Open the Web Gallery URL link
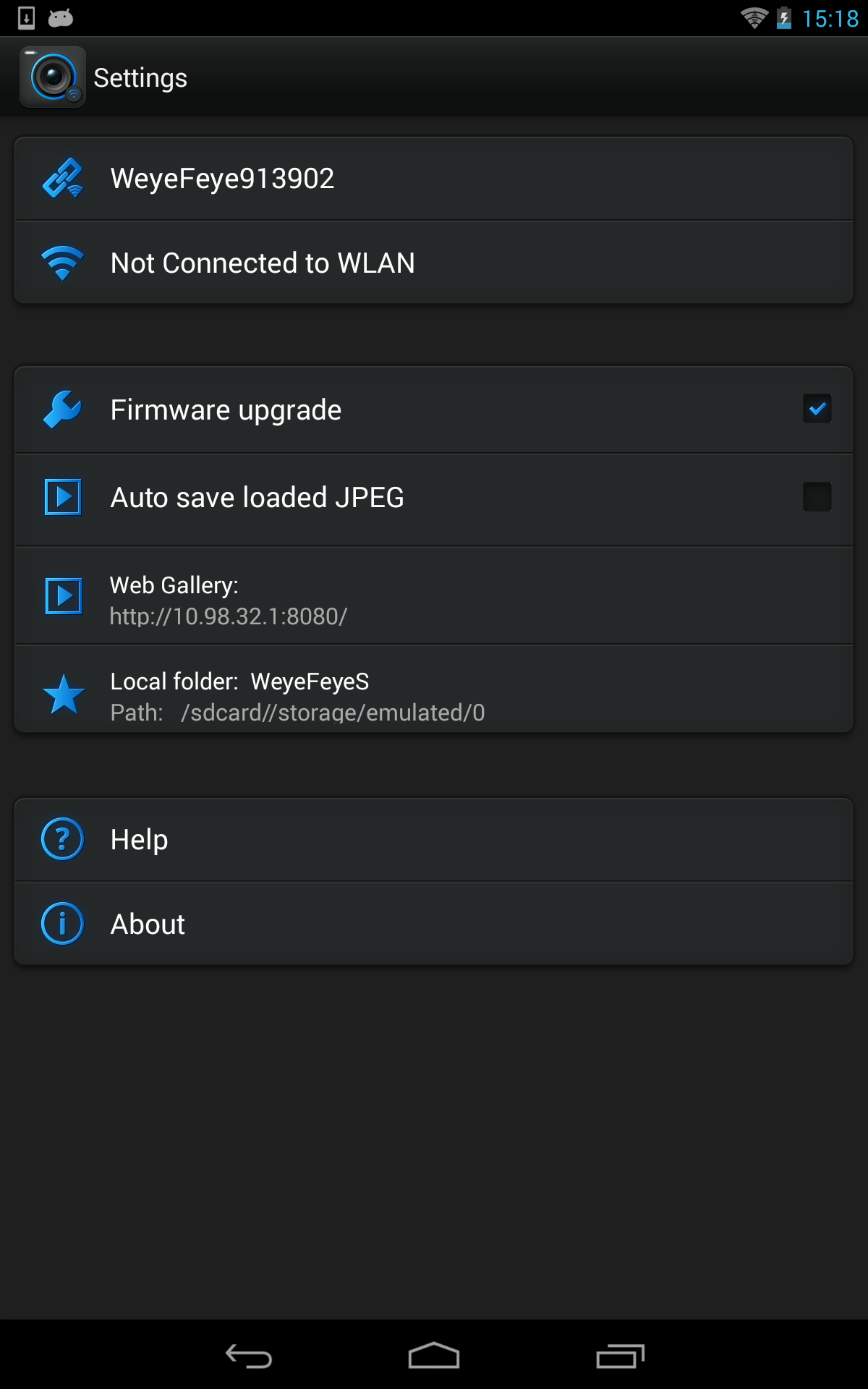 [x=229, y=616]
